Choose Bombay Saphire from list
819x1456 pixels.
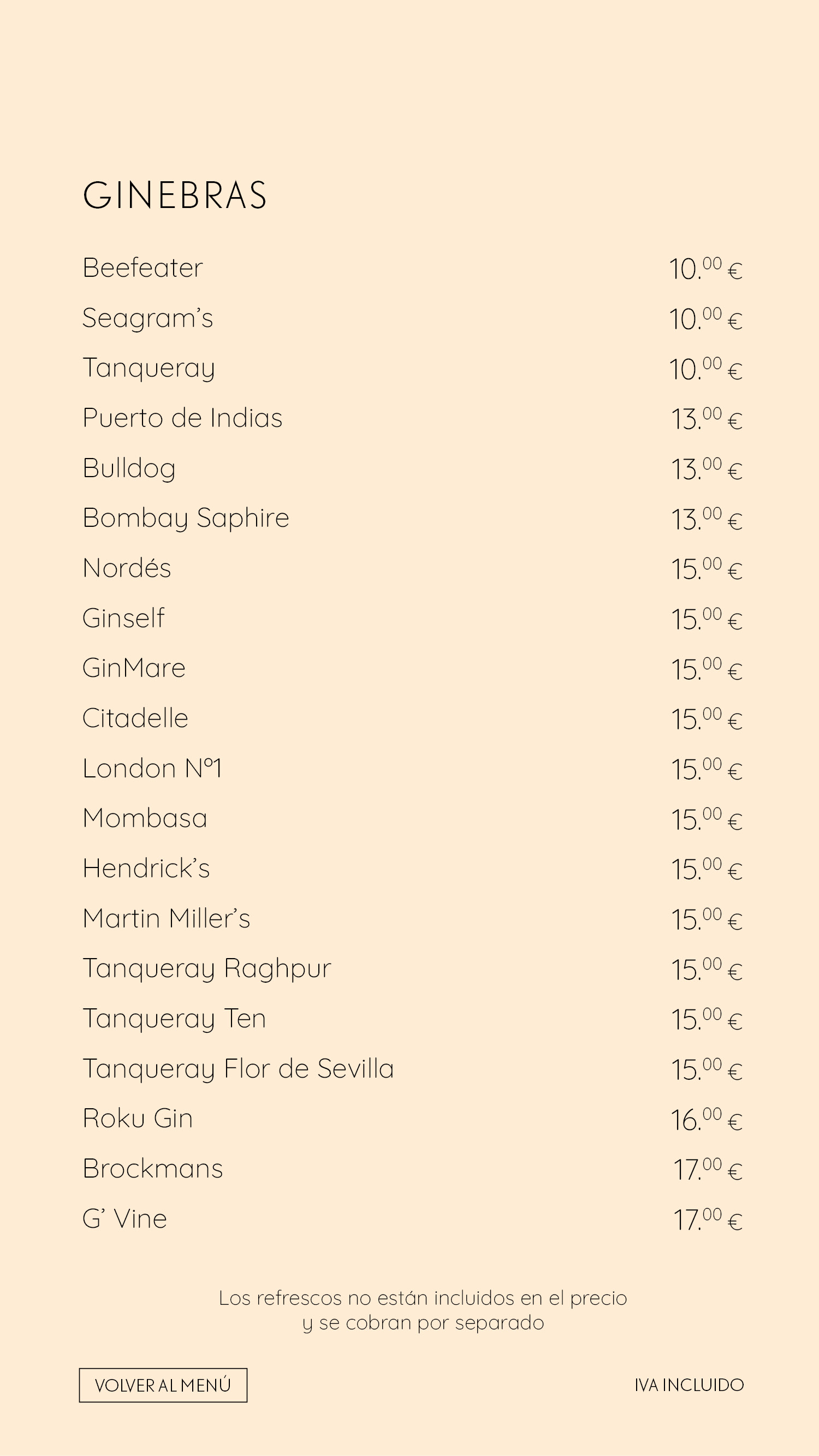click(x=186, y=518)
